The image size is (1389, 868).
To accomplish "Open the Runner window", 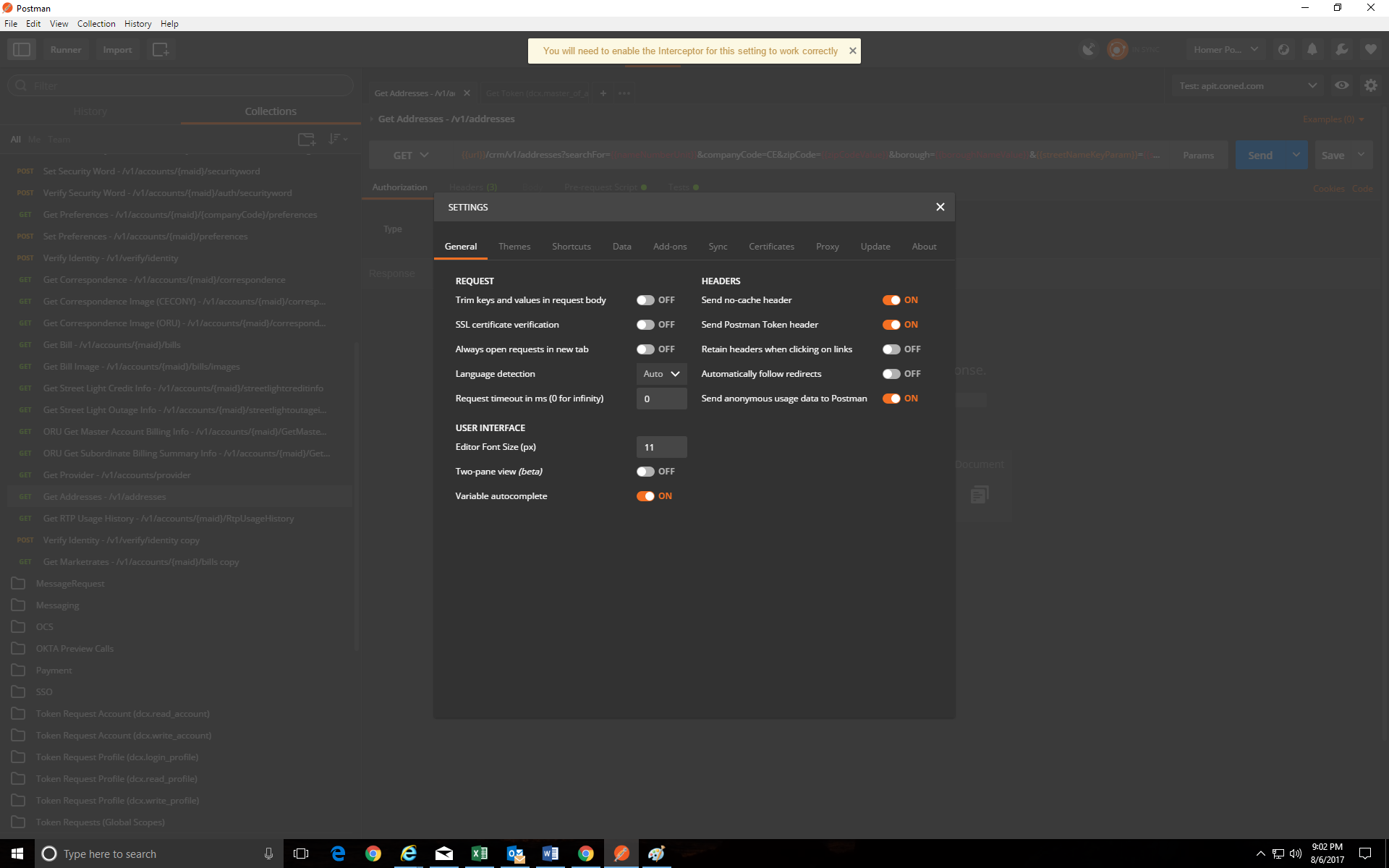I will (x=66, y=49).
